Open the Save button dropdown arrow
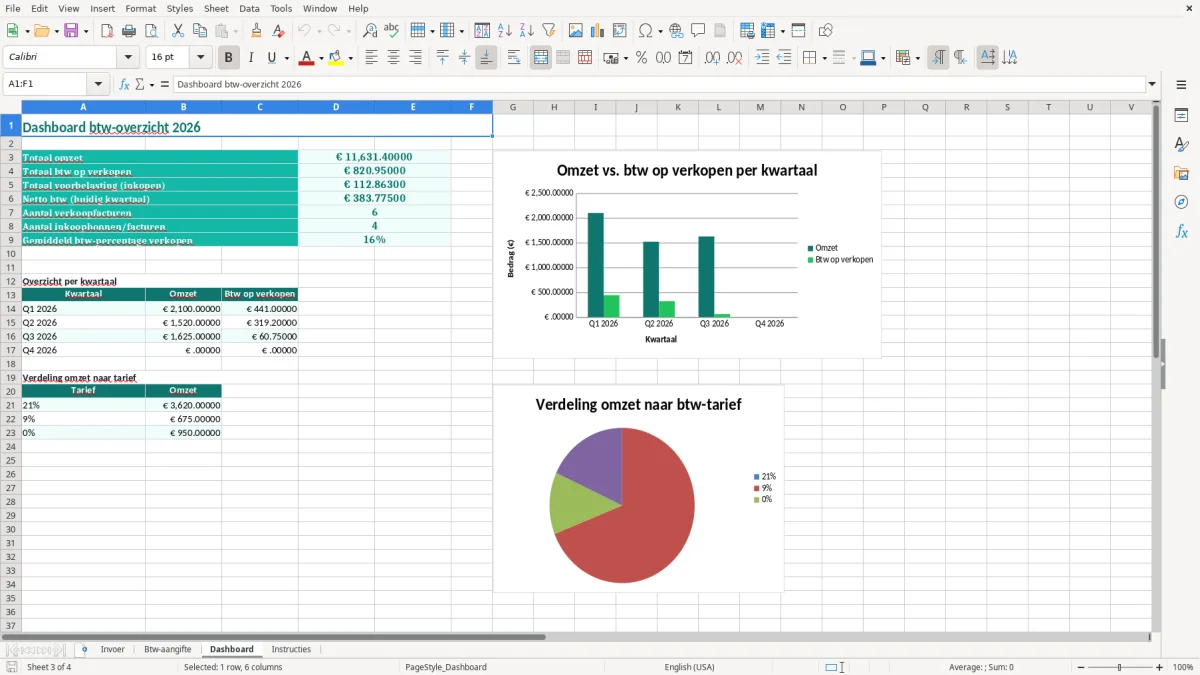1200x675 pixels. [x=86, y=31]
